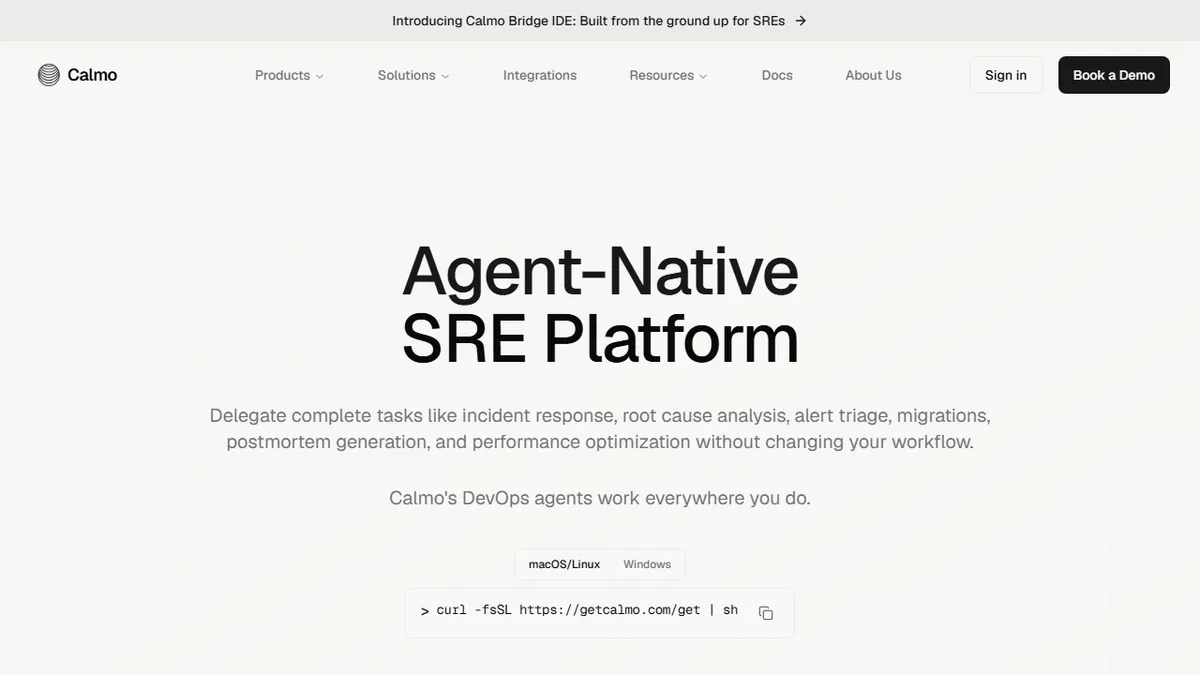
Task: Click Book a Demo
Action: pos(1114,75)
